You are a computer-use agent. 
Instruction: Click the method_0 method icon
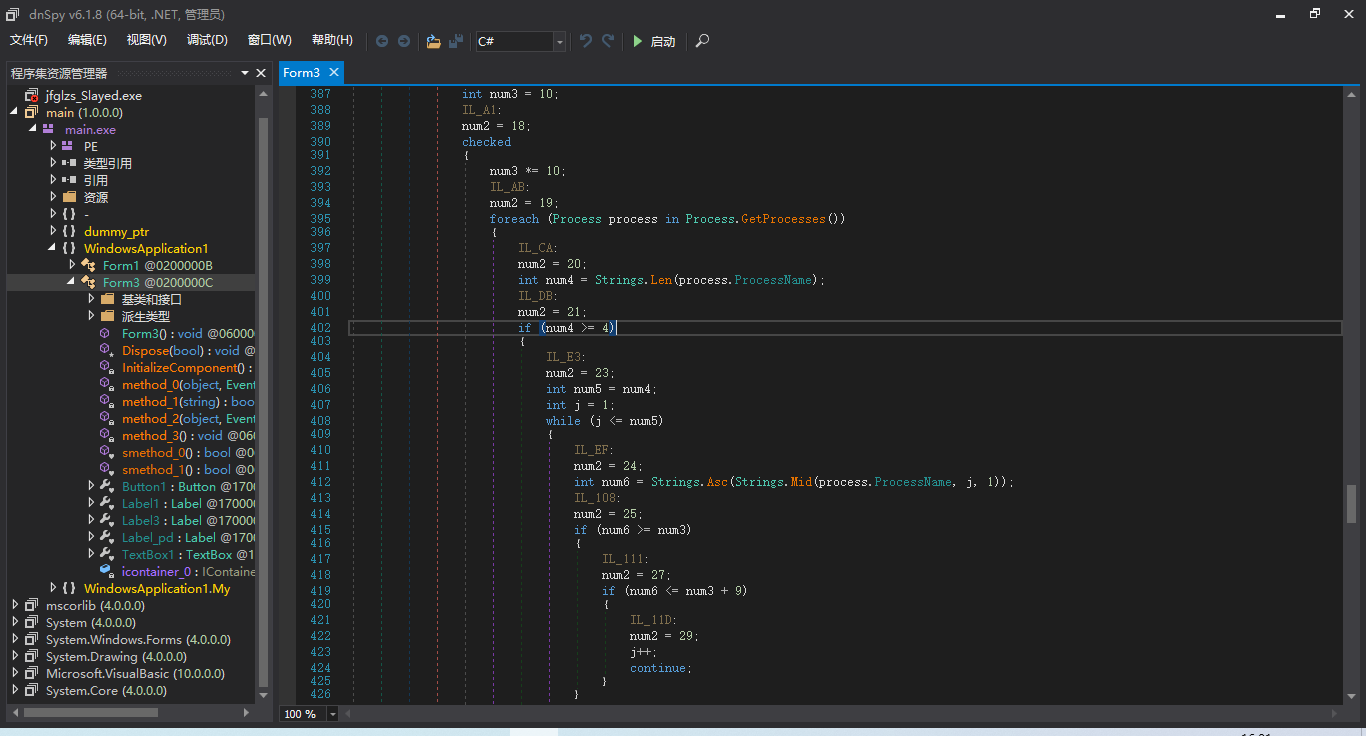[x=107, y=384]
